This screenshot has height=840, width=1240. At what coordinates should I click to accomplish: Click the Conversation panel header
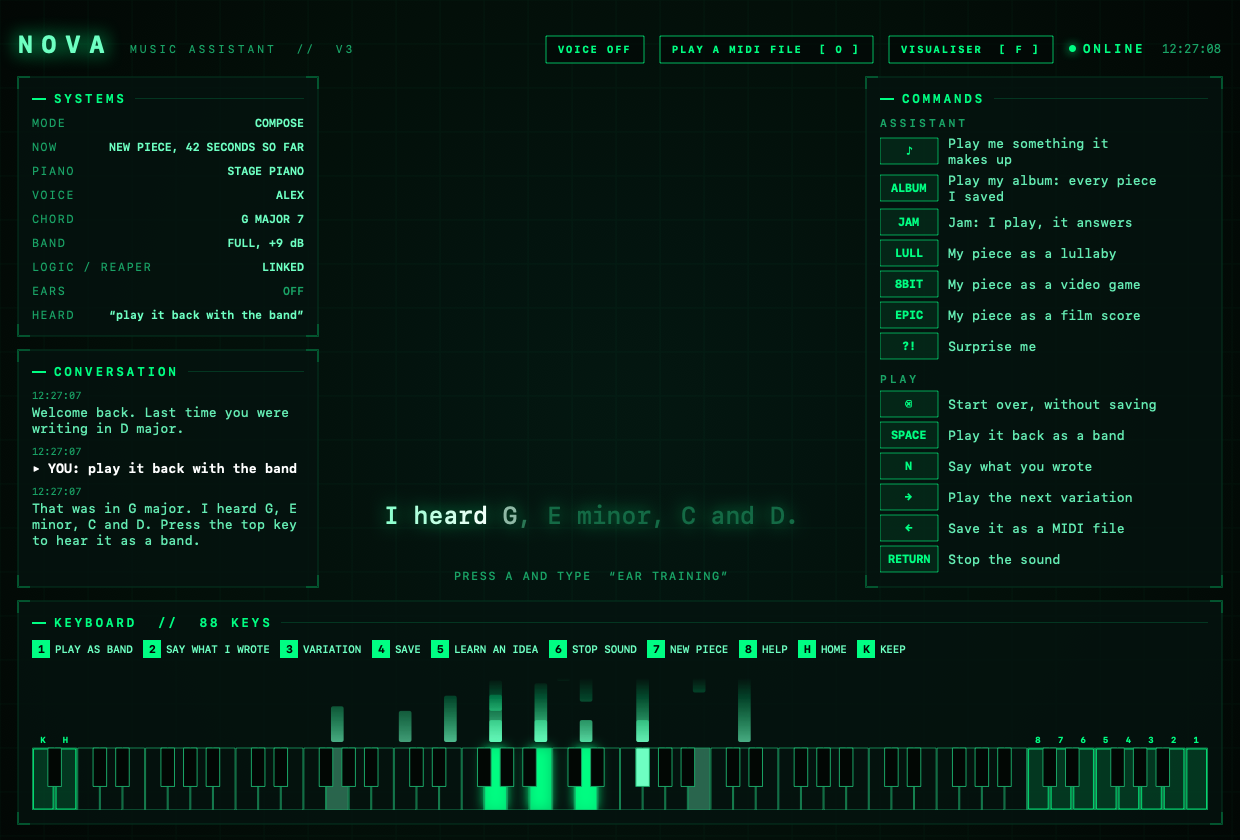point(116,372)
